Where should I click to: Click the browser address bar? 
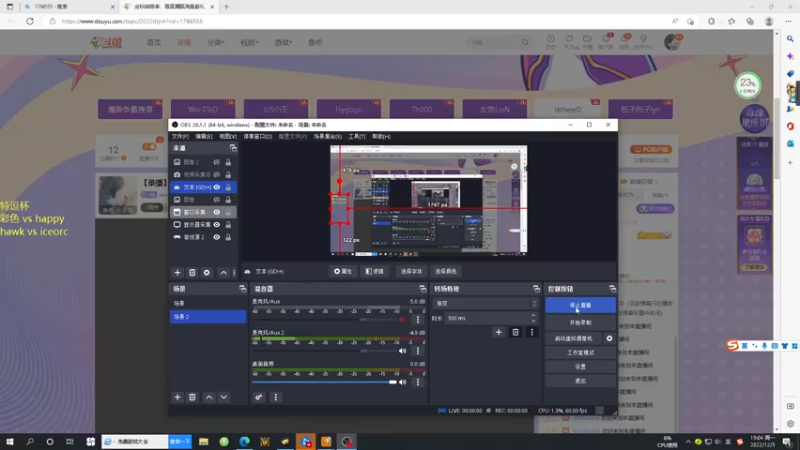tap(357, 21)
